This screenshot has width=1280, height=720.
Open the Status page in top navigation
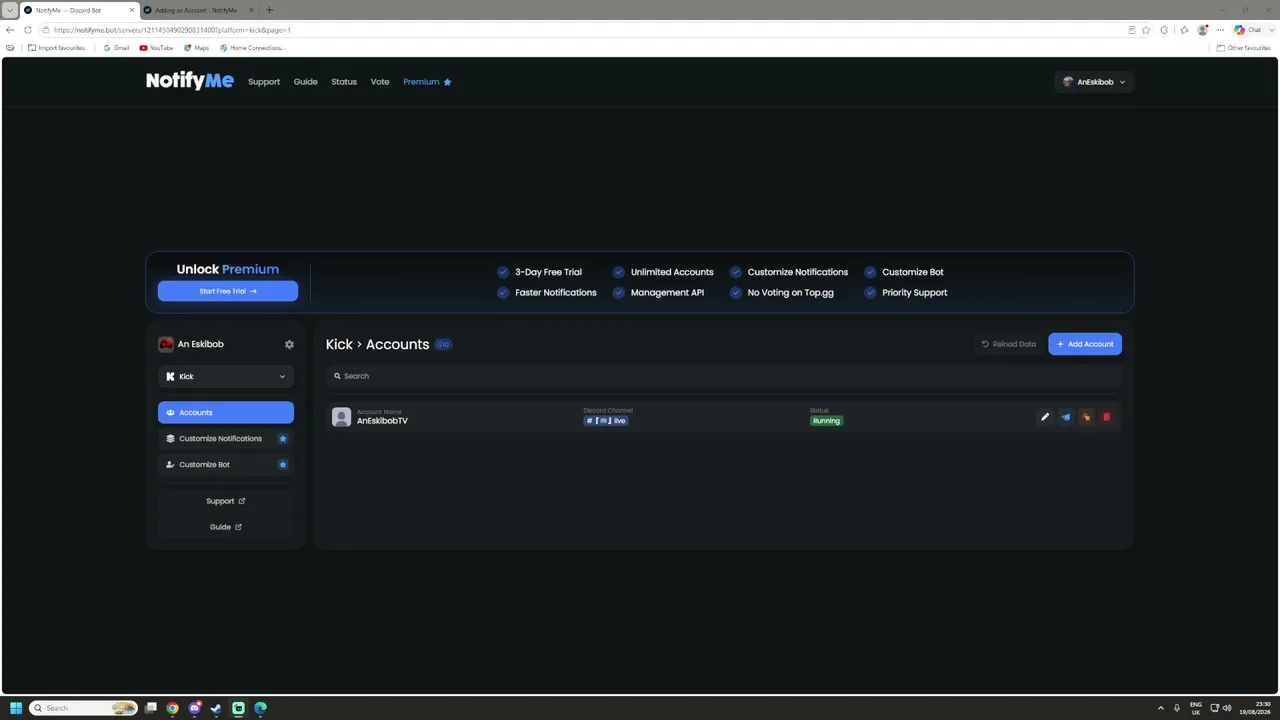tap(344, 82)
